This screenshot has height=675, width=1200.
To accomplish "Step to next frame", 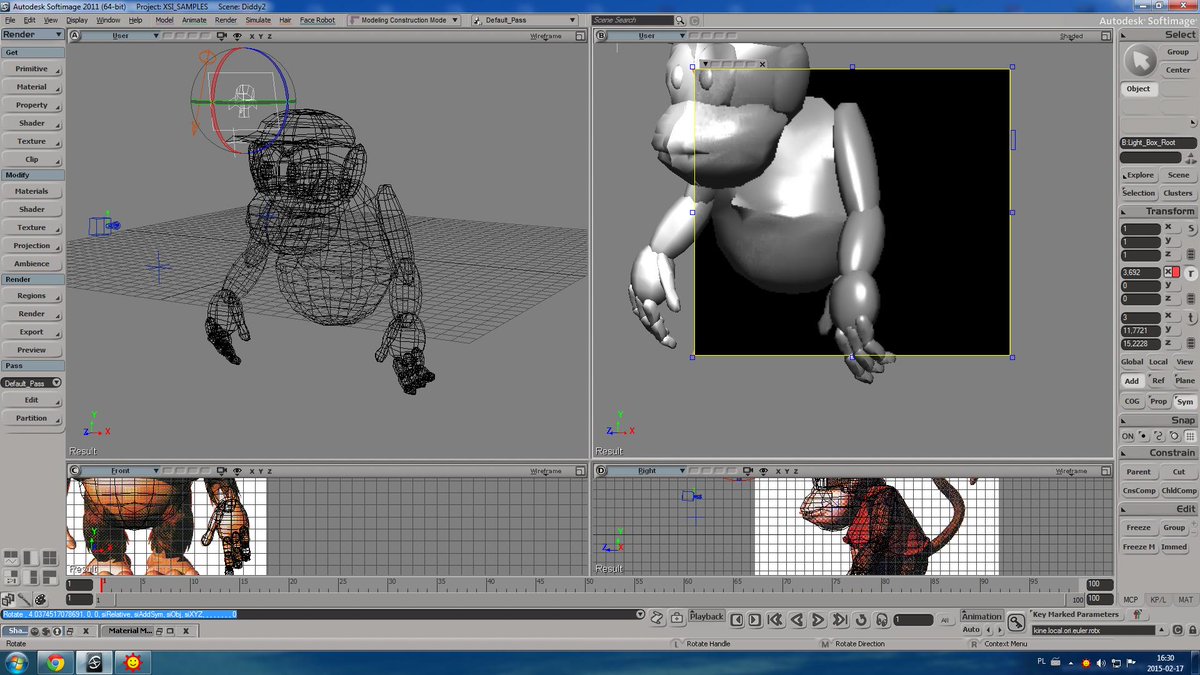I will point(754,620).
